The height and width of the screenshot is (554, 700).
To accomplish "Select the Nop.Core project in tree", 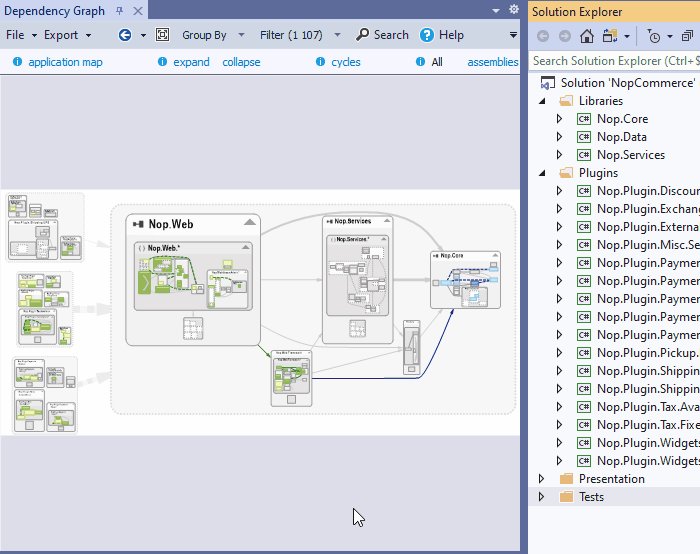I will 622,119.
